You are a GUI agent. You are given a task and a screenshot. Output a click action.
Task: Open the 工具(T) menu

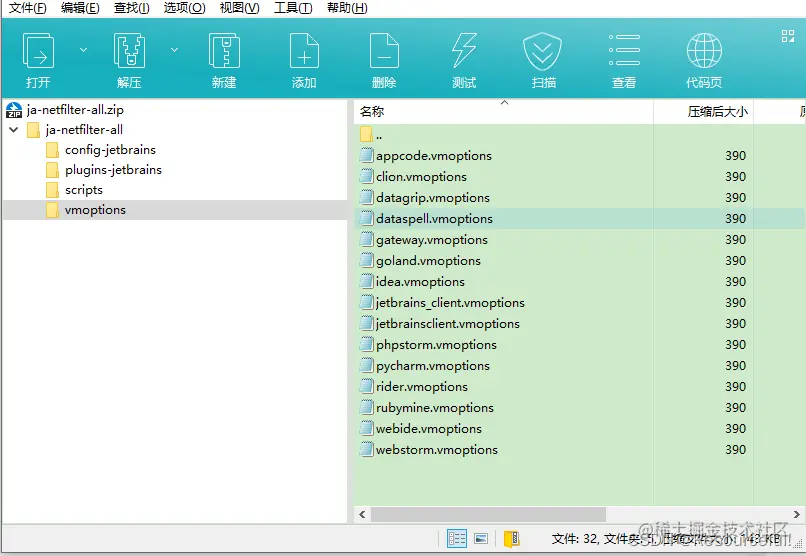click(x=293, y=8)
